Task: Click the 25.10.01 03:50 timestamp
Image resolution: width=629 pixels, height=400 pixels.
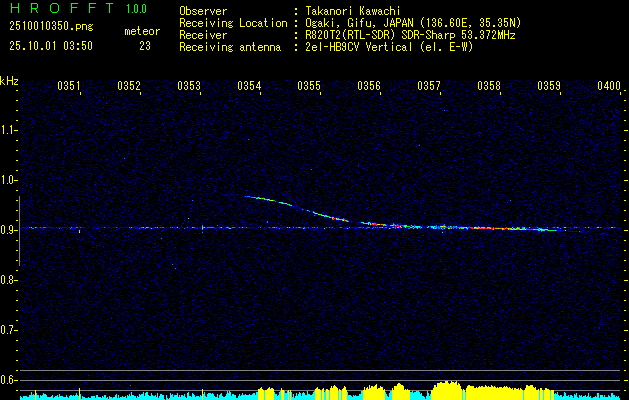Action: coord(50,46)
